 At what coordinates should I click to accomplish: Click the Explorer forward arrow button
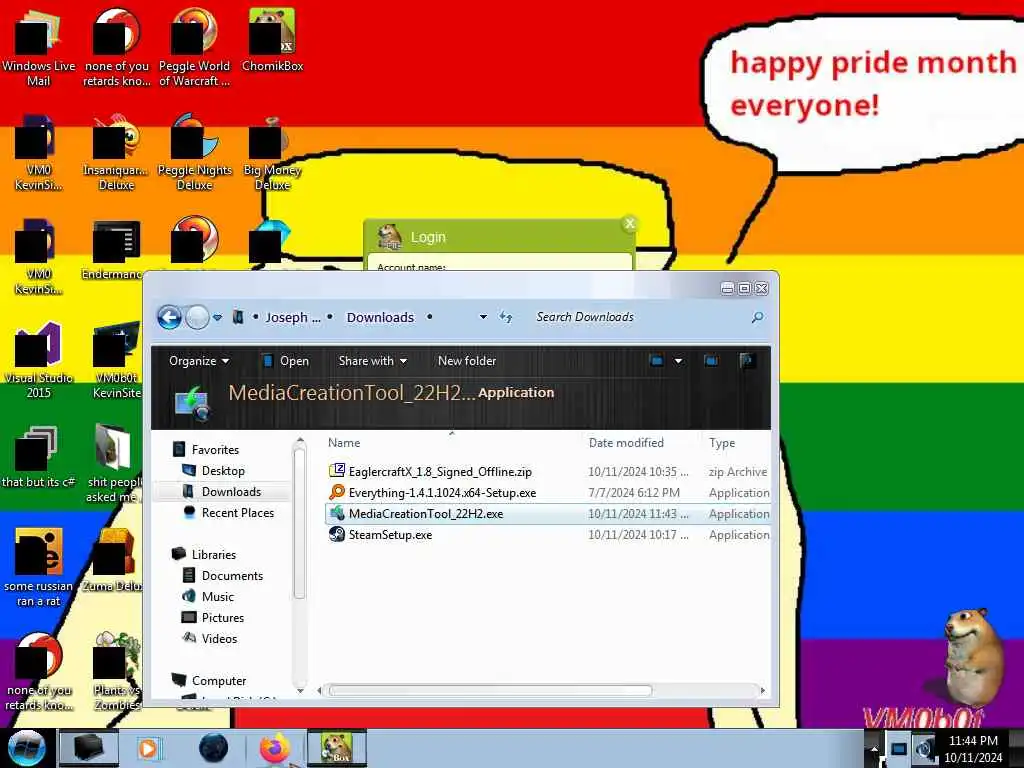tap(197, 317)
